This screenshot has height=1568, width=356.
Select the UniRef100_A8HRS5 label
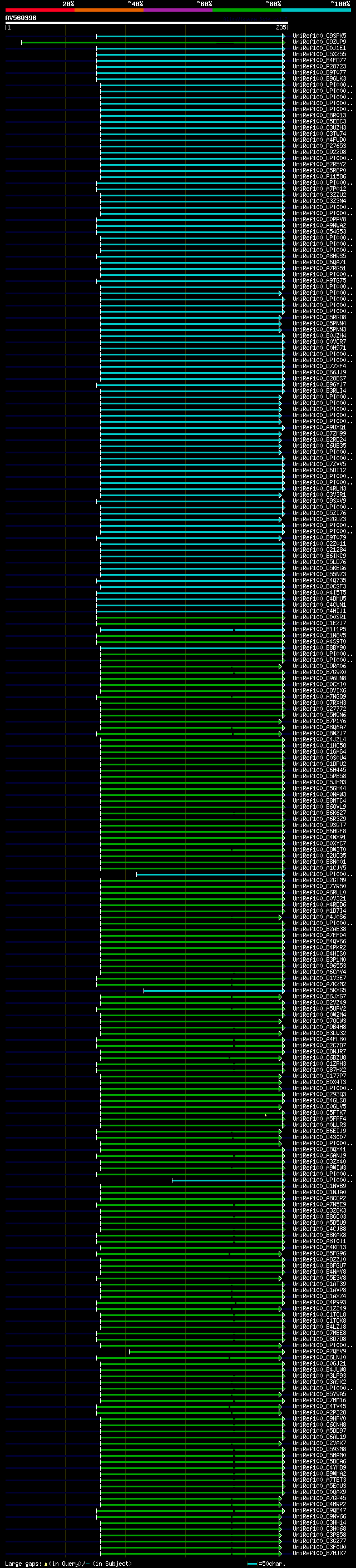[319, 256]
